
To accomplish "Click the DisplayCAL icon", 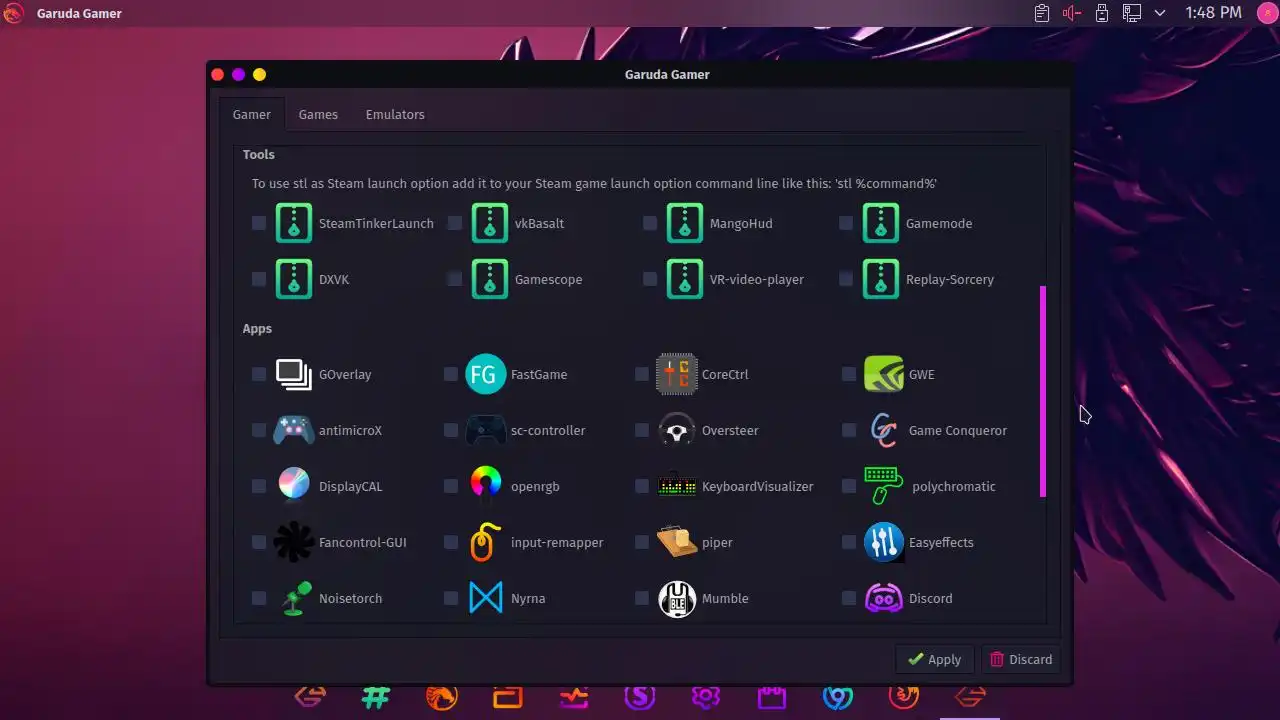I will [293, 486].
